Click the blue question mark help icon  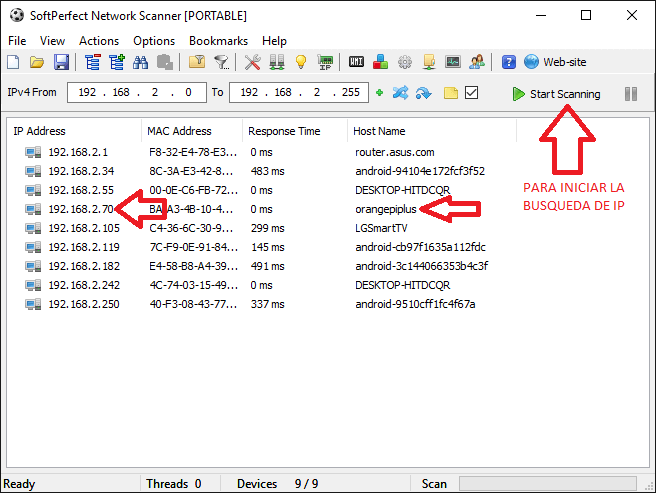(509, 63)
